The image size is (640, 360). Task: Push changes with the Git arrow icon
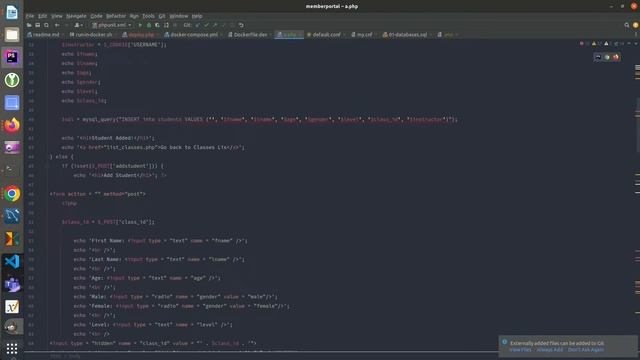click(x=215, y=25)
